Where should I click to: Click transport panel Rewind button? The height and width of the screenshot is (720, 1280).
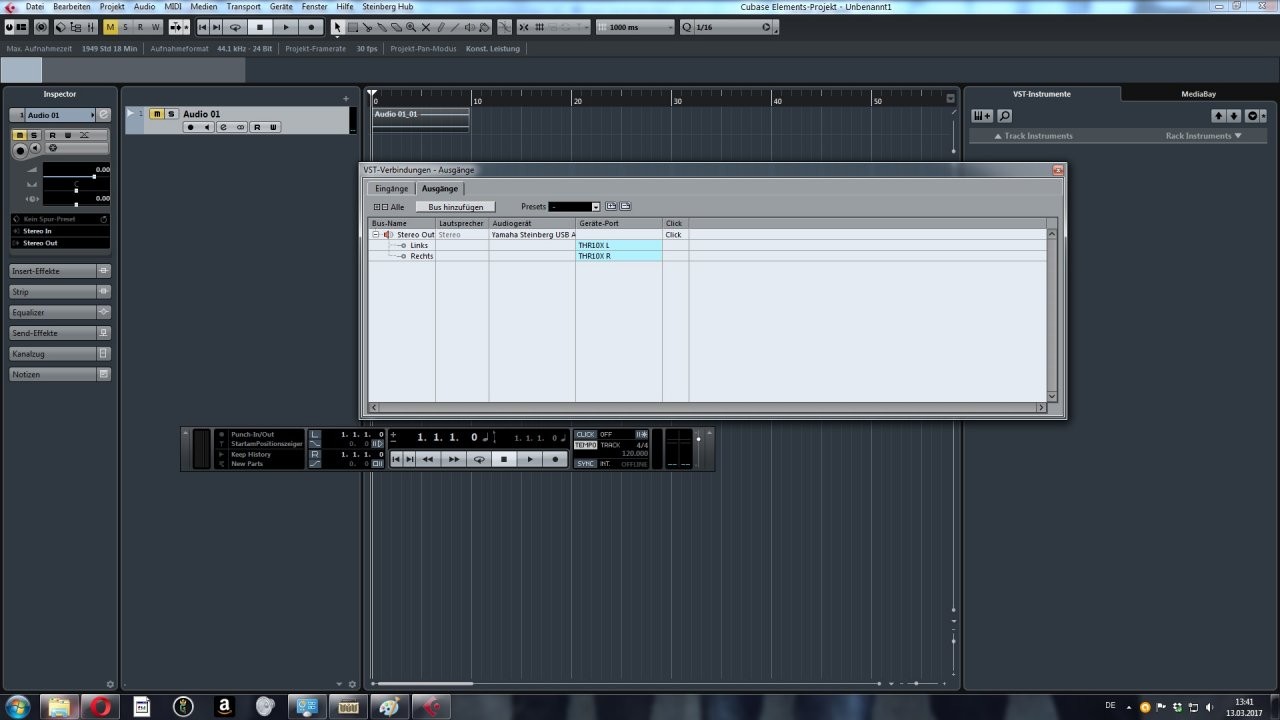click(x=428, y=459)
